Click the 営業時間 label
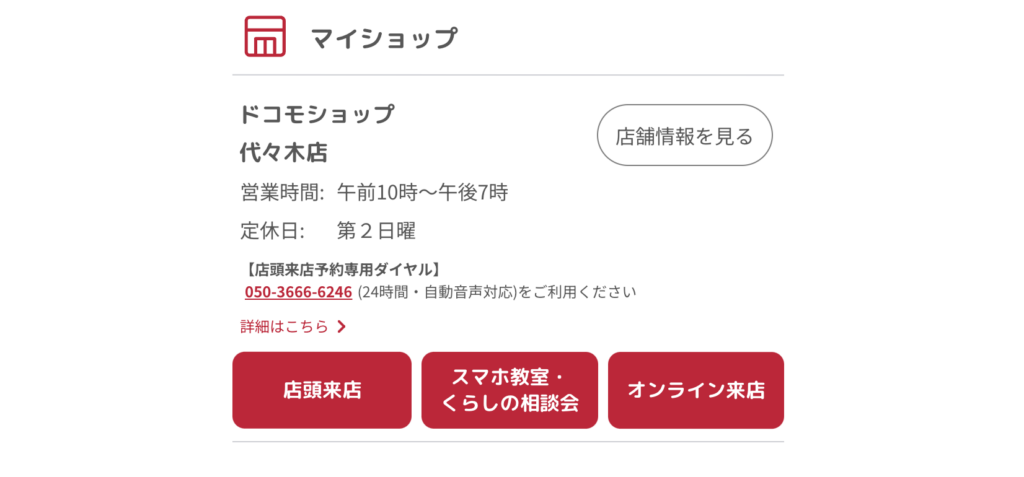Viewport: 1024px width, 477px height. (x=282, y=192)
